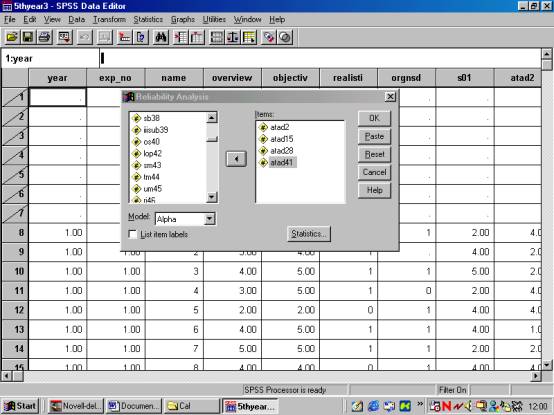Click the Find binoculars icon
The image size is (554, 415).
[x=161, y=37]
